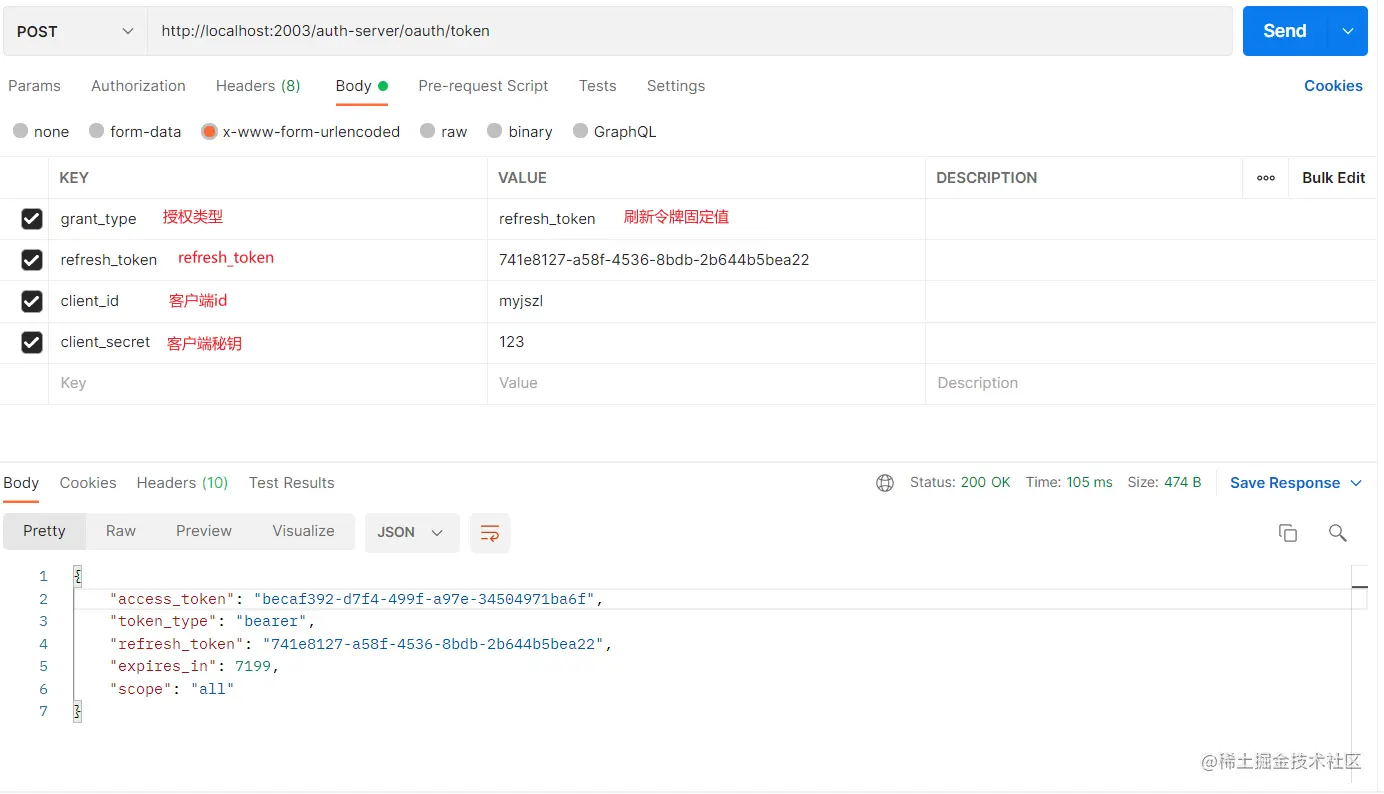Select the GraphQL body type
Viewport: 1384px width, 794px height.
coord(615,131)
